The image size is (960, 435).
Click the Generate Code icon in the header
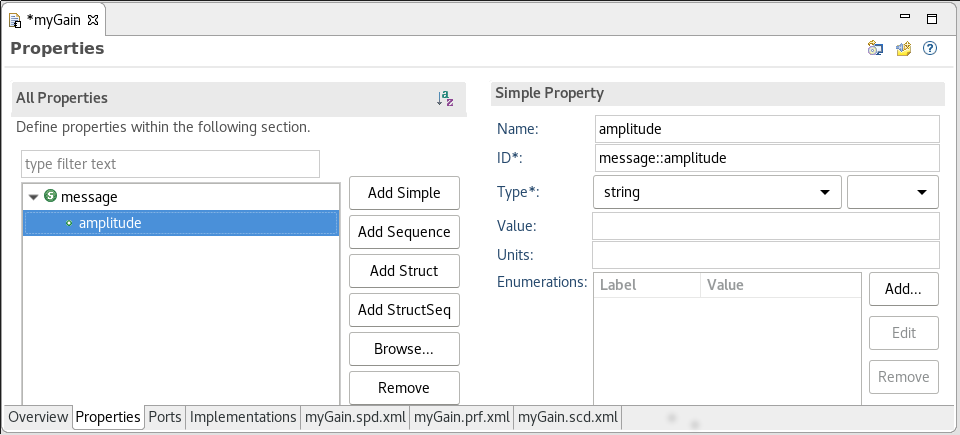click(875, 48)
